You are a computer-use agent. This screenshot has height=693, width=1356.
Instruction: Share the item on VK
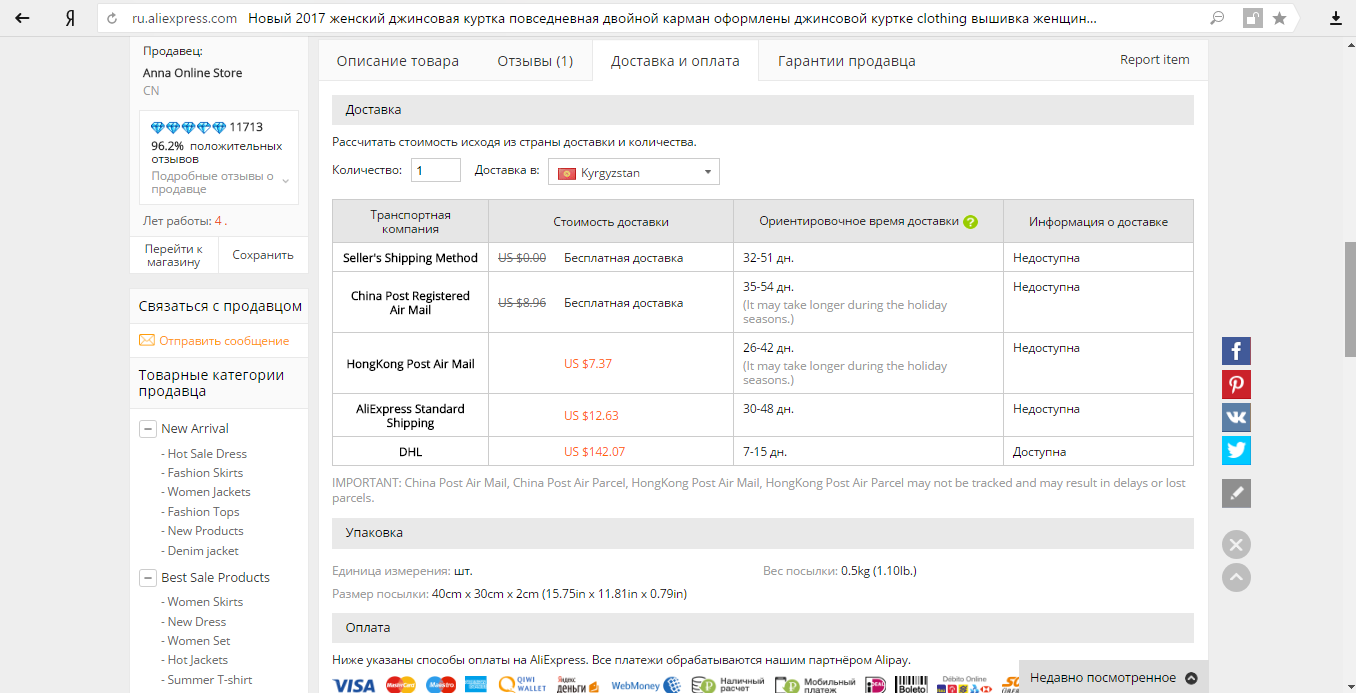pyautogui.click(x=1236, y=417)
